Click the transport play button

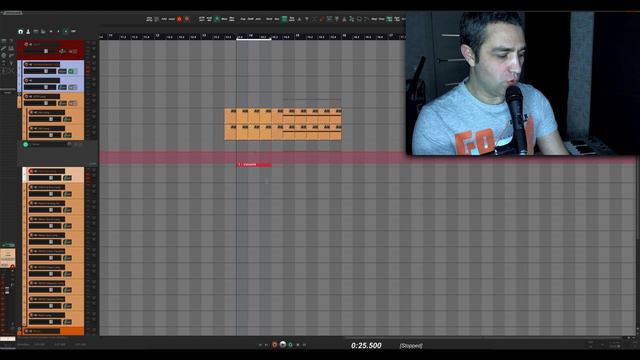point(283,345)
